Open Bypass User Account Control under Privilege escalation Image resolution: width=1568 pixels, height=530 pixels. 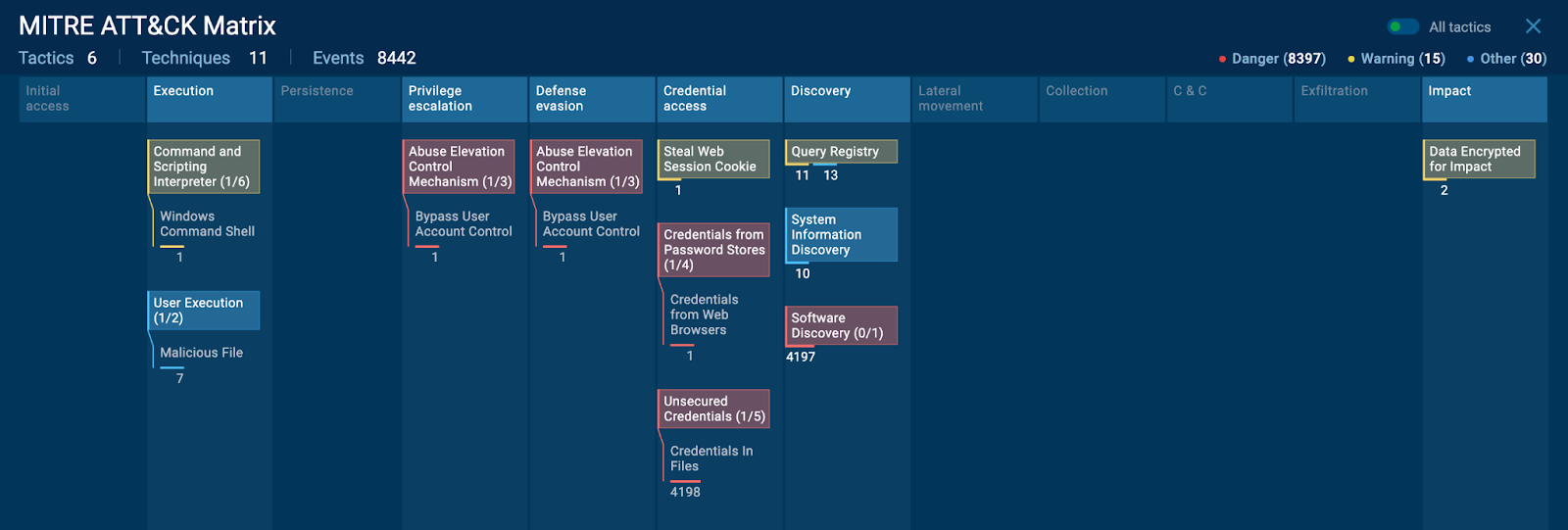coord(464,224)
